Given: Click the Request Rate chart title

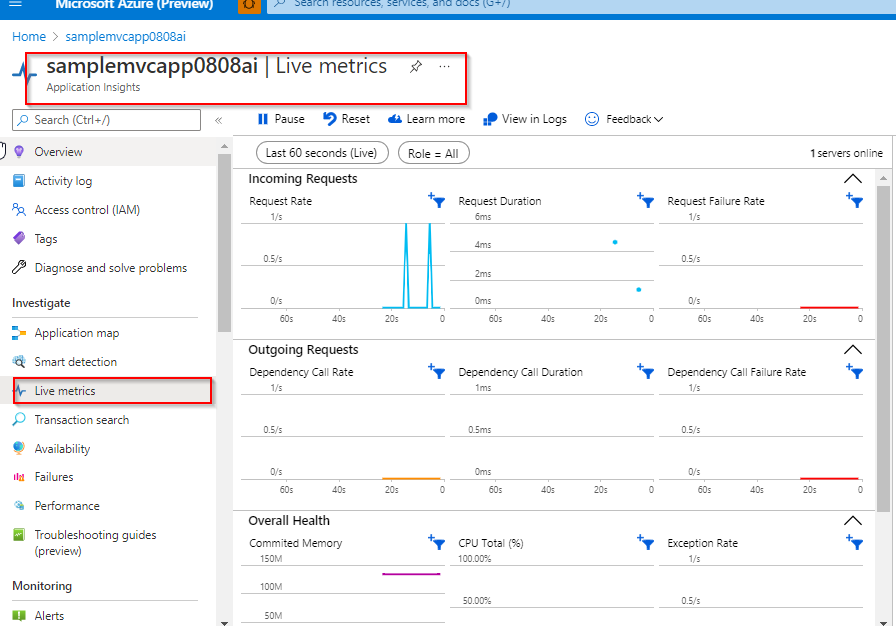Looking at the screenshot, I should (281, 201).
